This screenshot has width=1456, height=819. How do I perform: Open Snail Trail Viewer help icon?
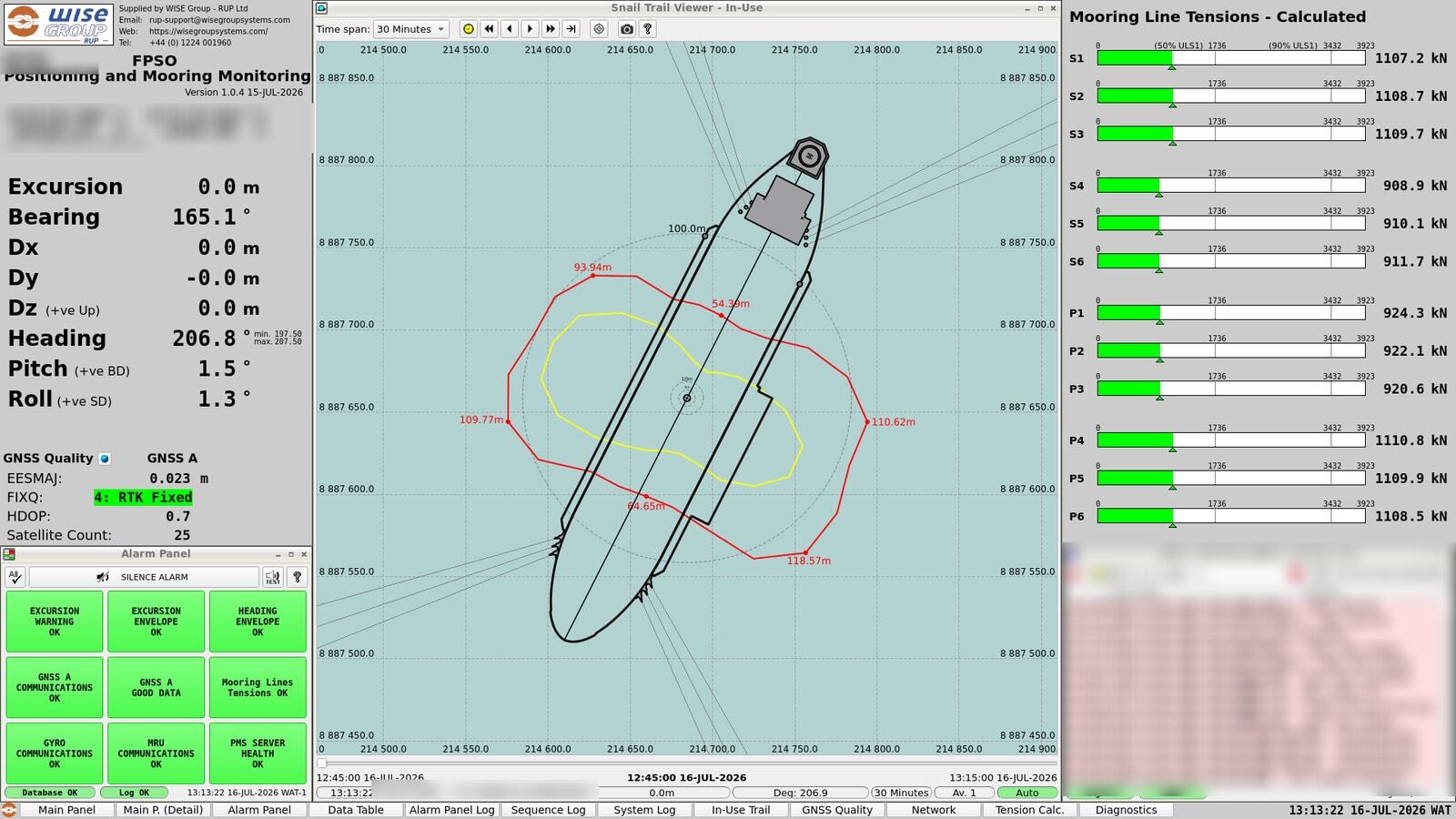click(x=647, y=29)
